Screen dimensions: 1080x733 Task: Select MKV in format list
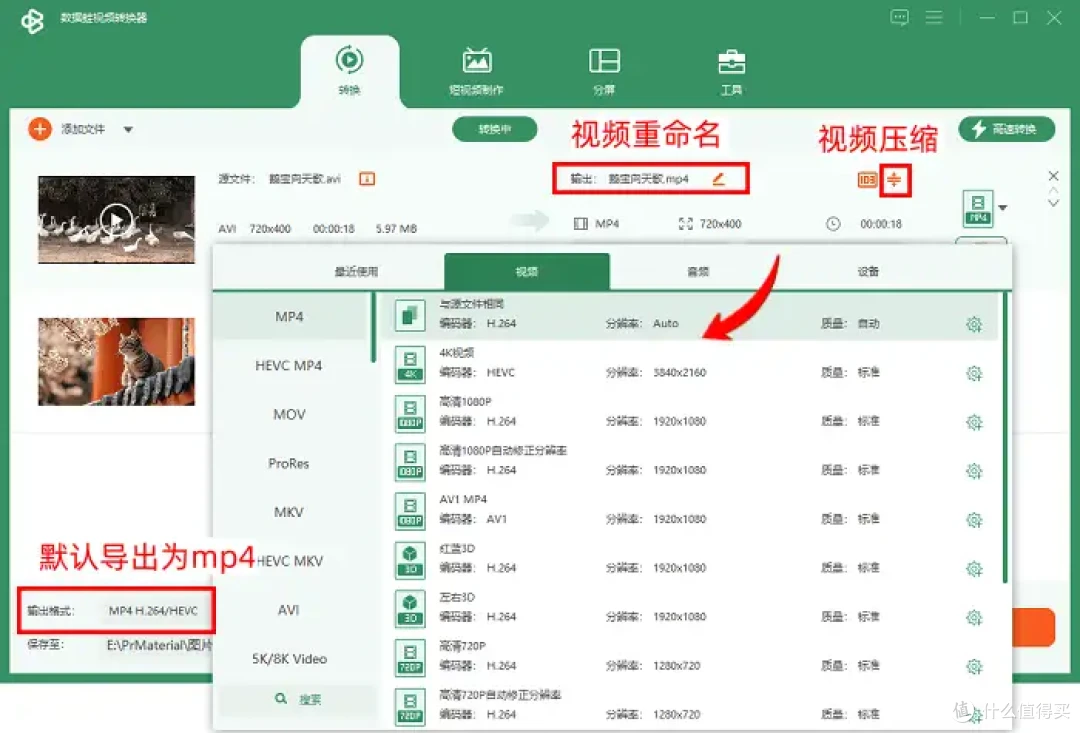(289, 512)
